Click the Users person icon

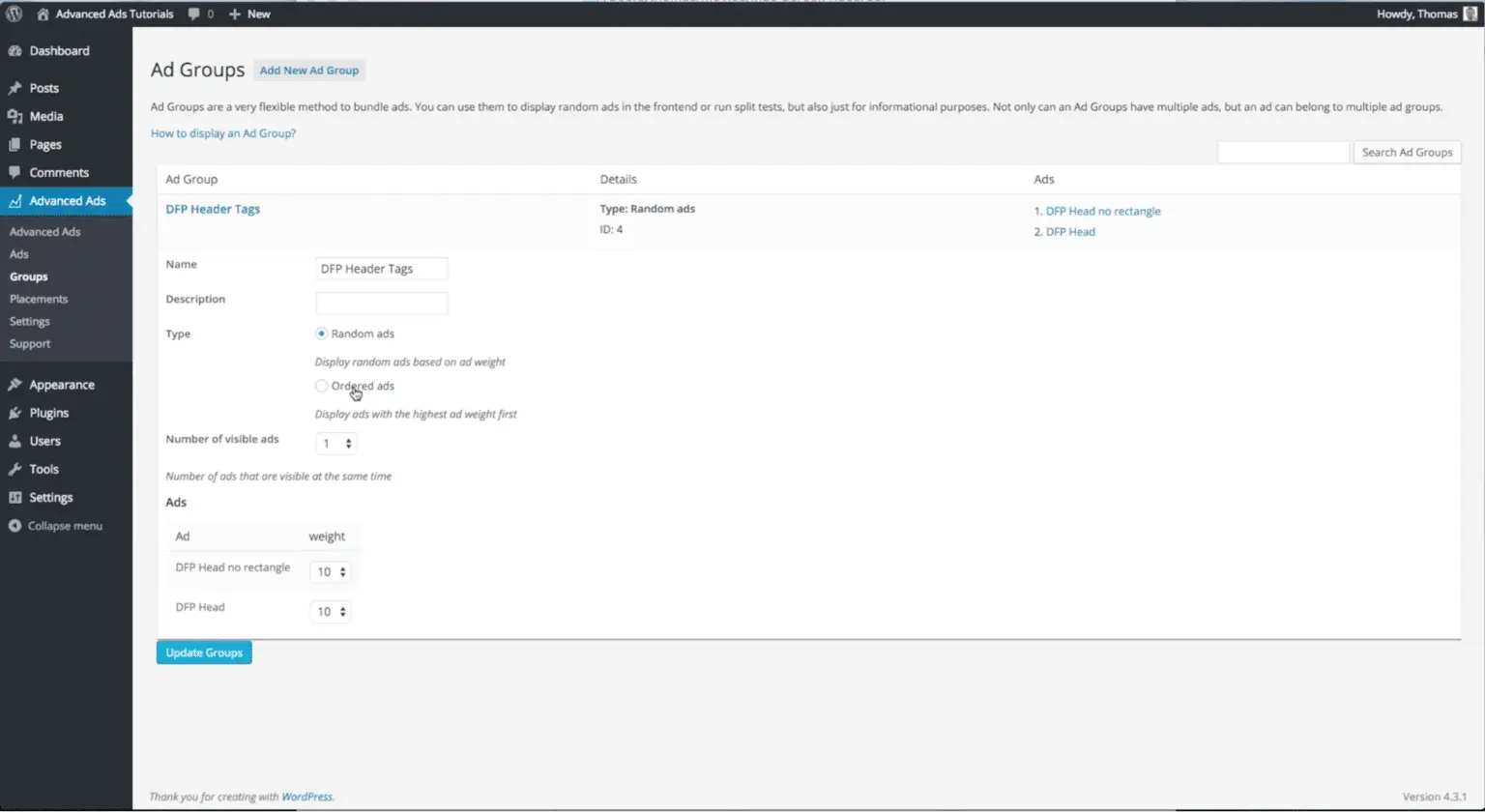tap(15, 441)
